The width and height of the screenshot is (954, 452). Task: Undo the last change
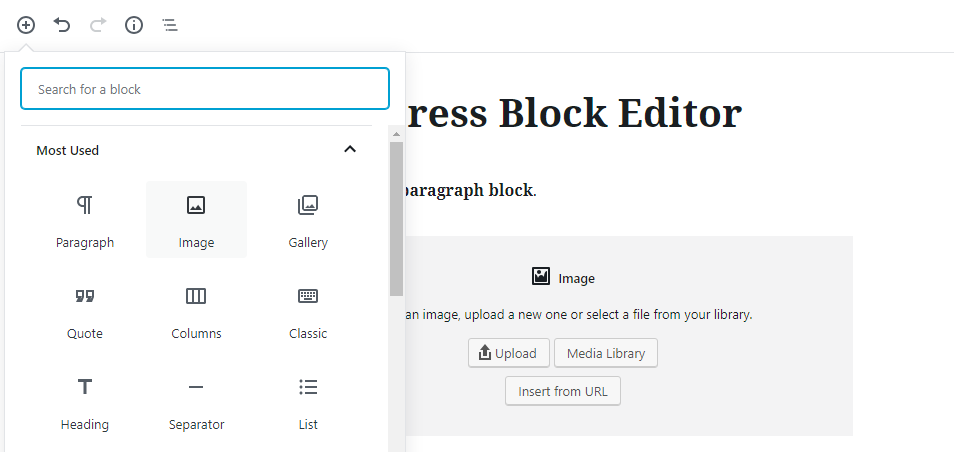(61, 25)
